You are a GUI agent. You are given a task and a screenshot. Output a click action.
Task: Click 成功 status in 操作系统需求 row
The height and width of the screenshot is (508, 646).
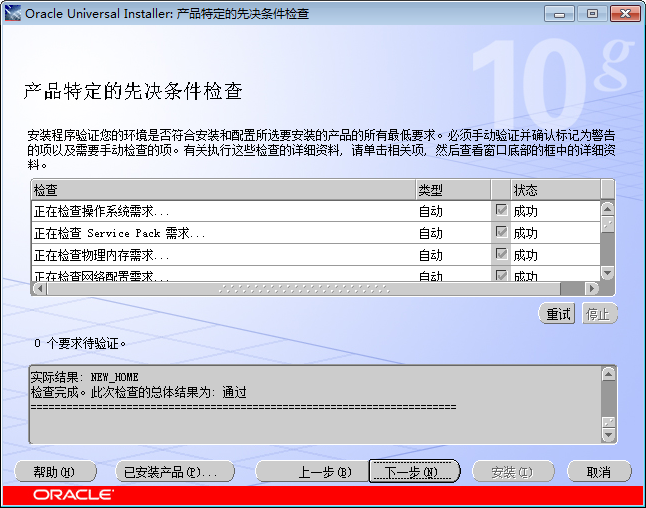pos(525,211)
